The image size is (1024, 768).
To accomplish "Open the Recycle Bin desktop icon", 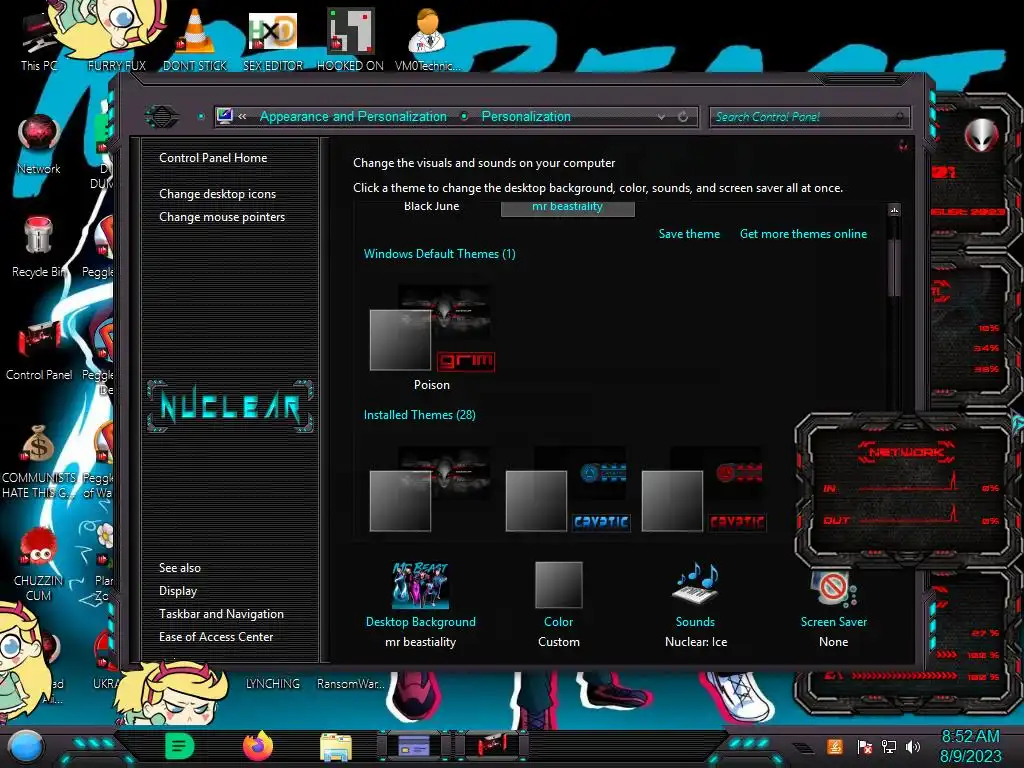I will (38, 247).
